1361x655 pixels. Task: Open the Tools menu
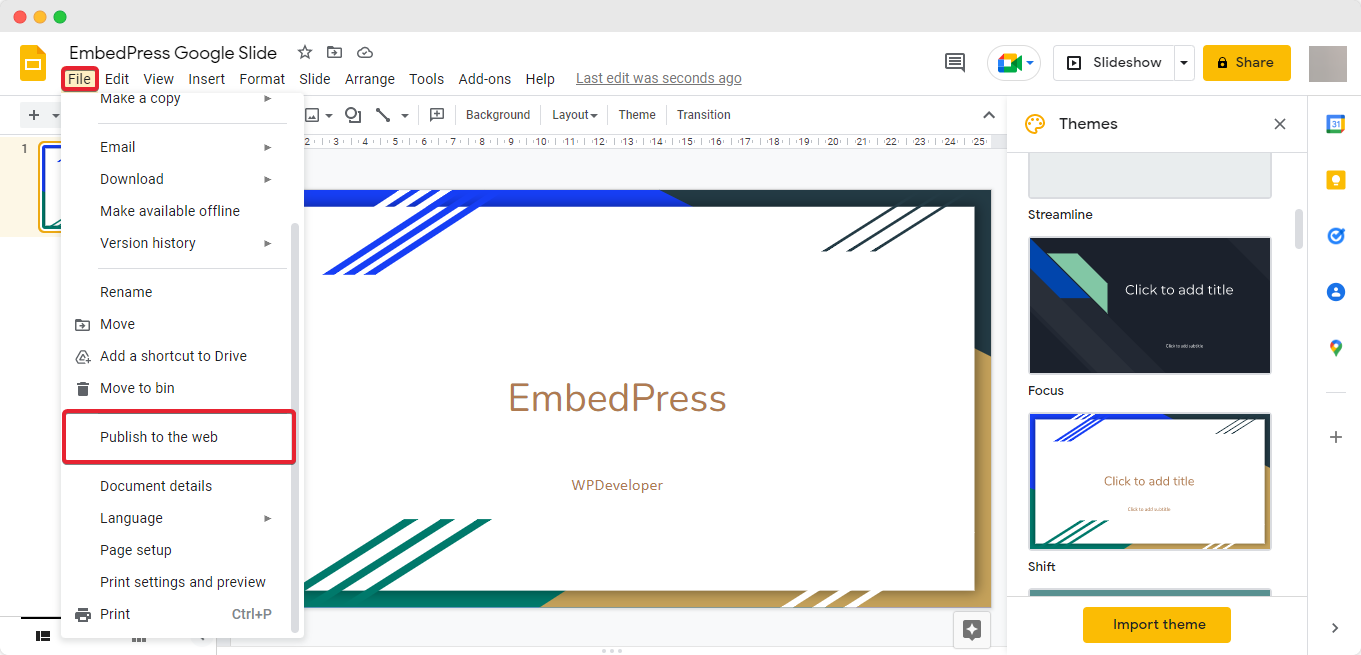tap(426, 79)
